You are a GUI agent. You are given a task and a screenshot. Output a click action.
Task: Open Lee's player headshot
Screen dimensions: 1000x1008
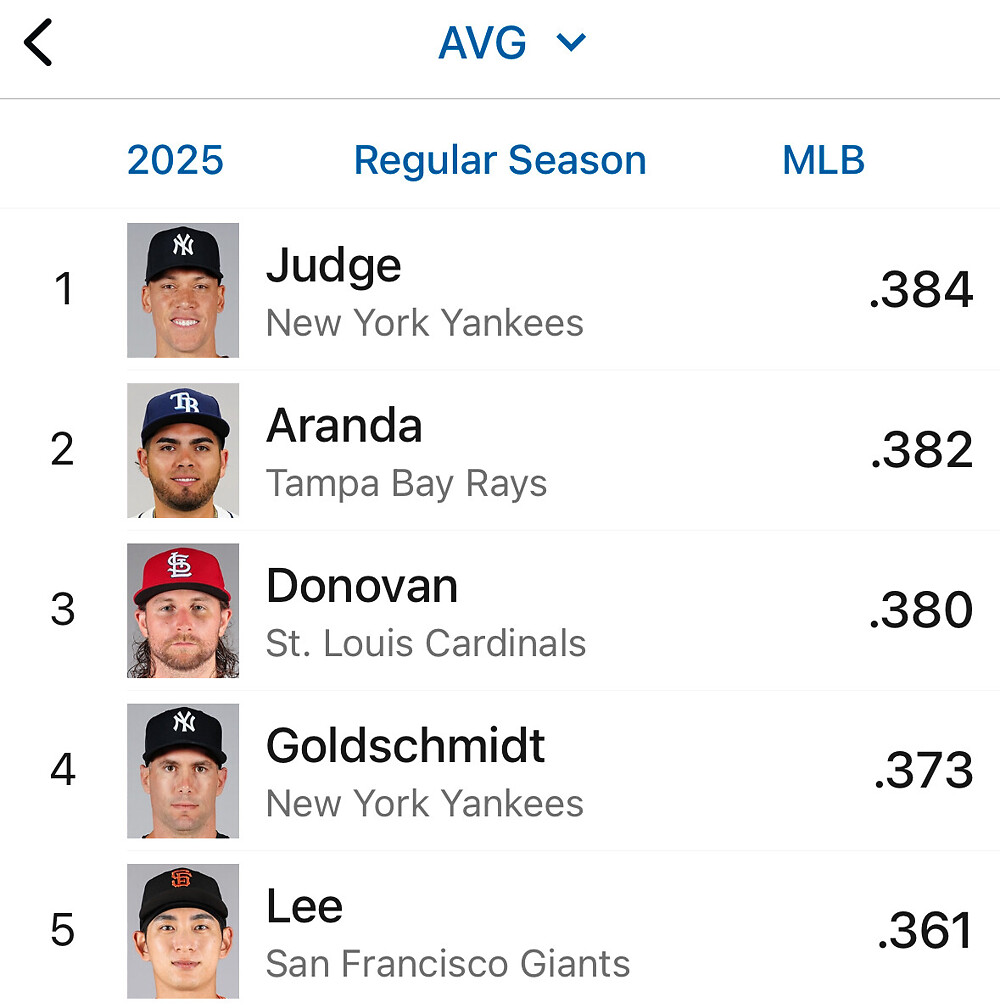[x=183, y=930]
